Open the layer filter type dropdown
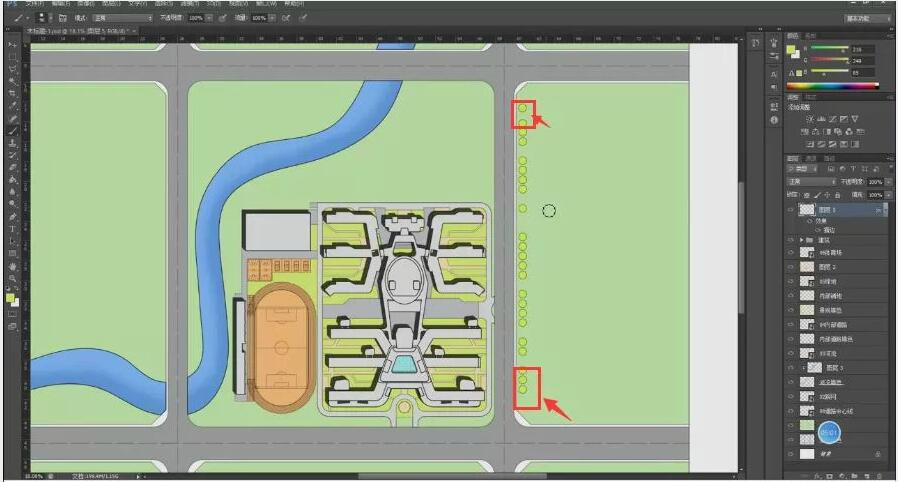Image resolution: width=898 pixels, height=482 pixels. [804, 169]
